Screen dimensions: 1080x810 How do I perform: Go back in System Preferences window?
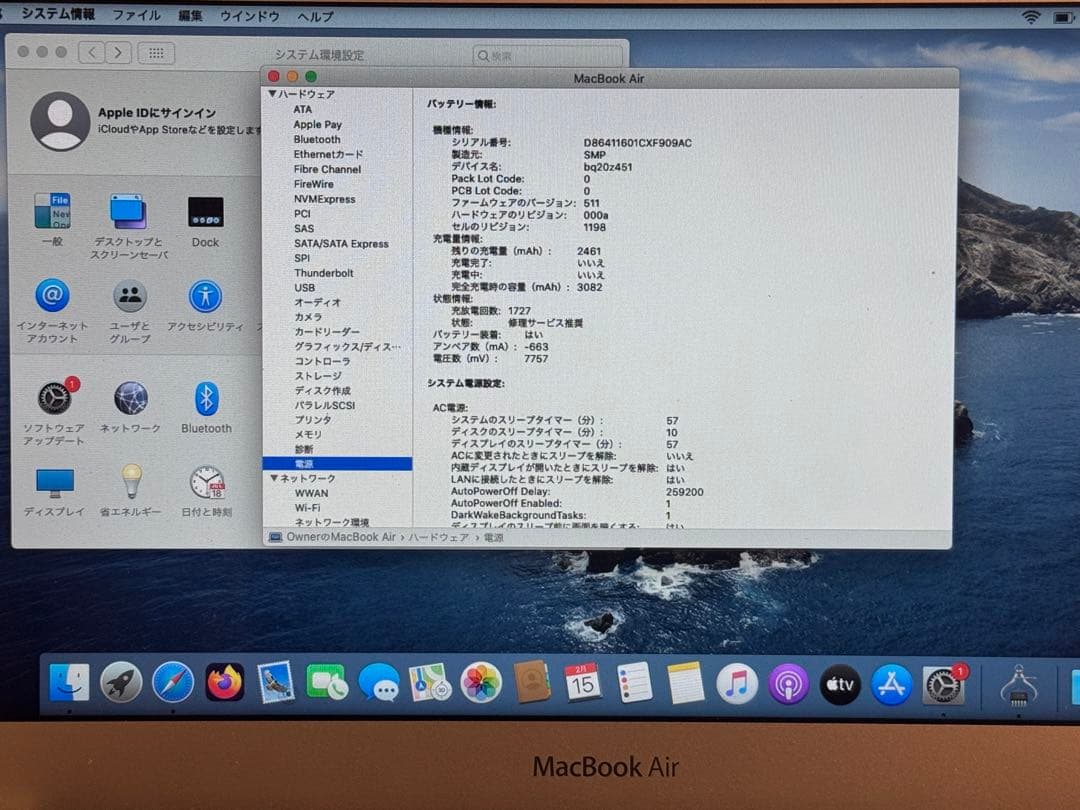92,52
